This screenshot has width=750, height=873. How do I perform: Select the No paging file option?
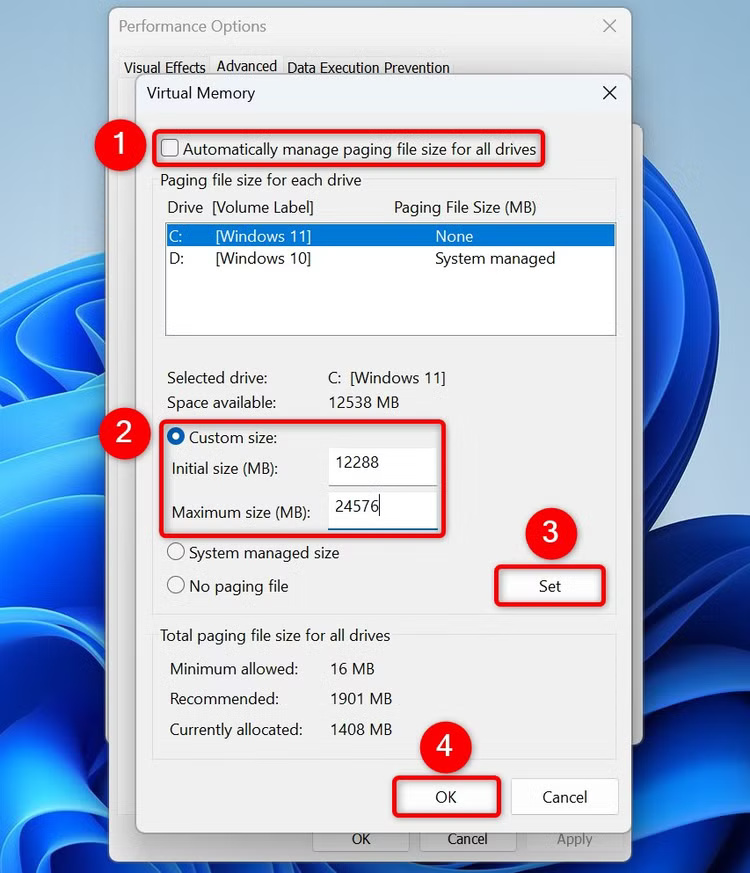point(176,586)
